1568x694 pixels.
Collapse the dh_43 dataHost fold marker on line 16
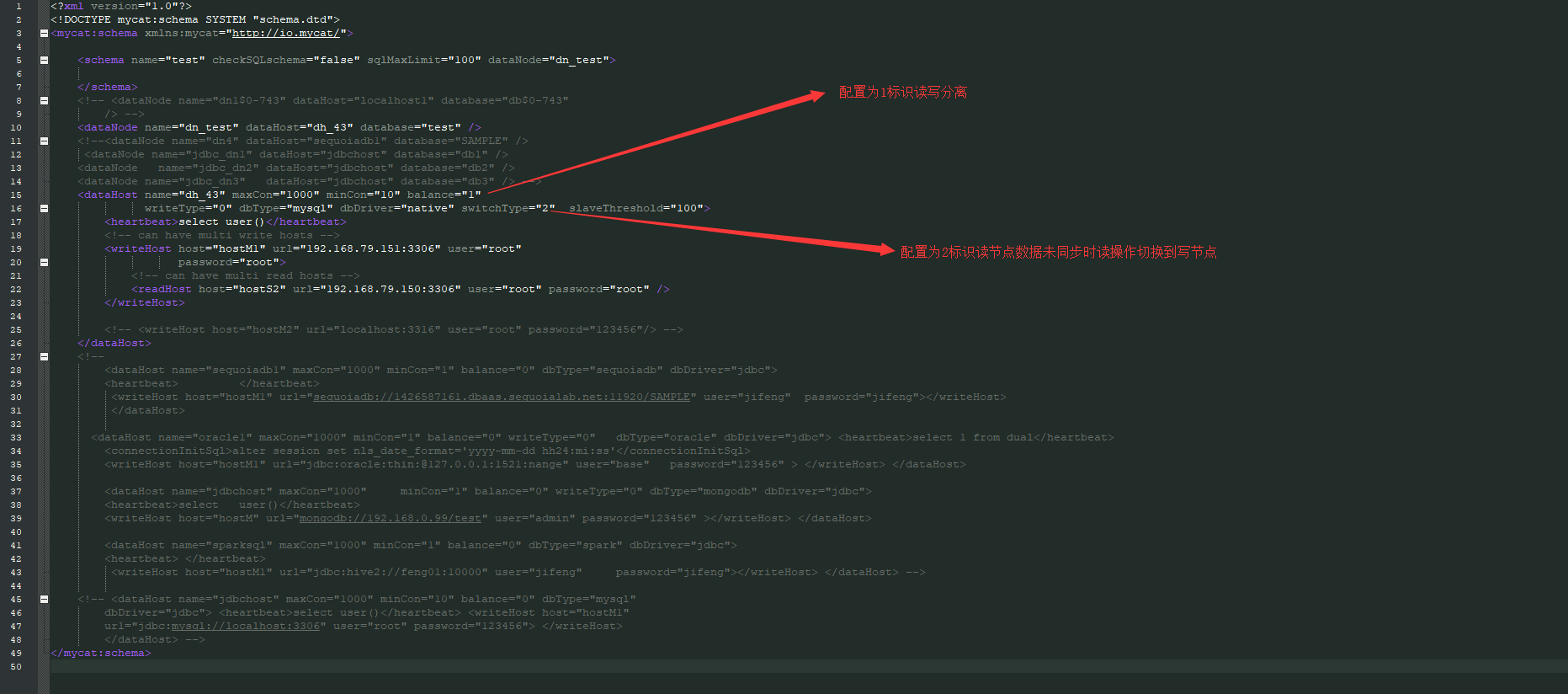pyautogui.click(x=44, y=209)
